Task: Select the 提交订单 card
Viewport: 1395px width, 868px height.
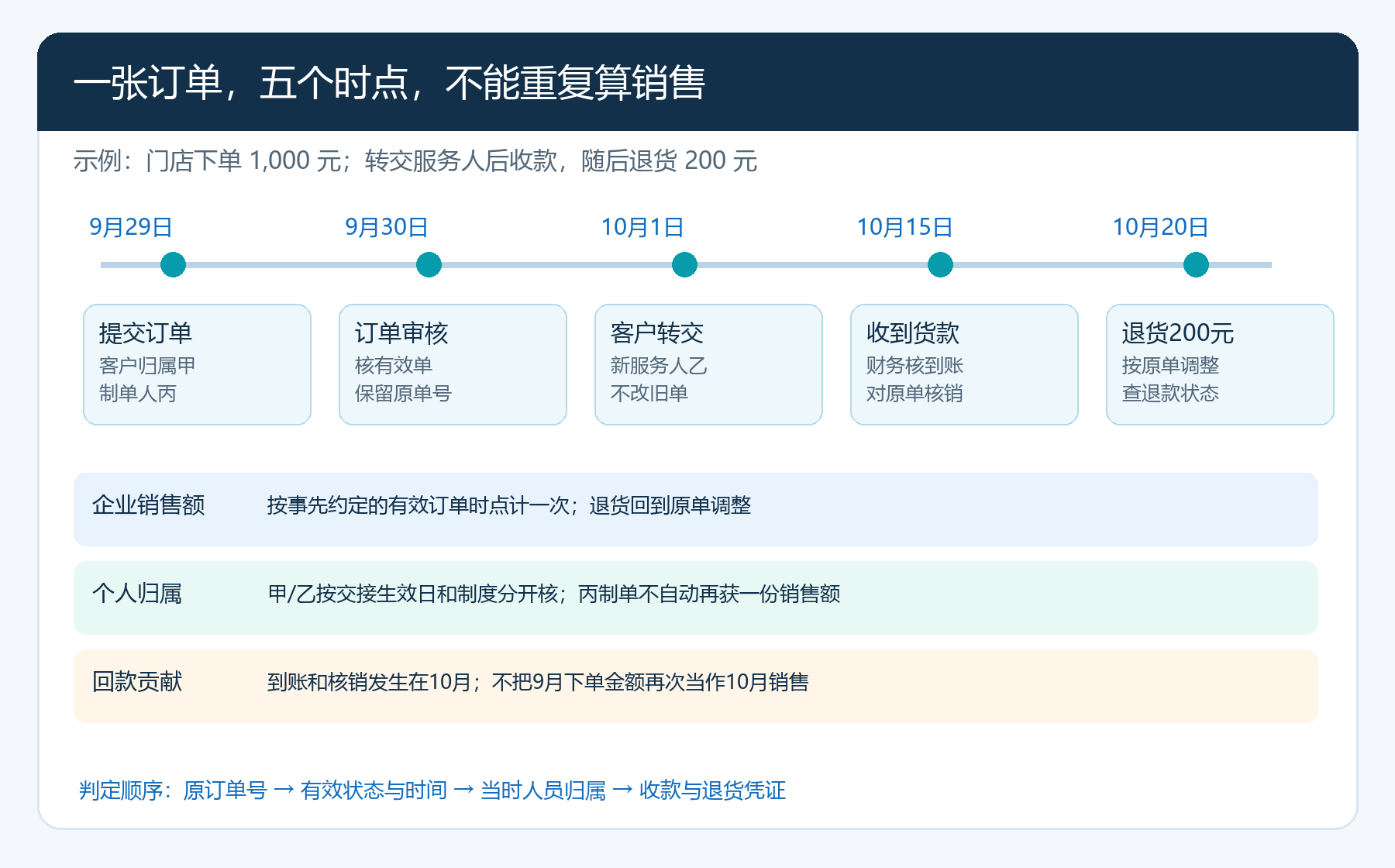Action: click(197, 364)
